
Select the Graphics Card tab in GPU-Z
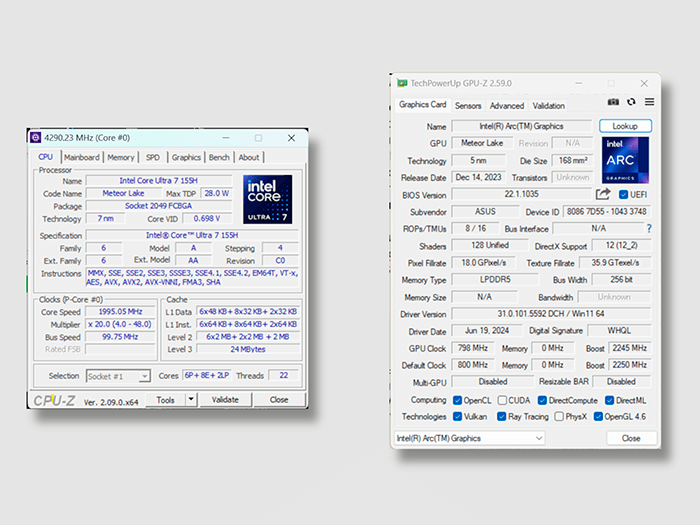(x=422, y=104)
